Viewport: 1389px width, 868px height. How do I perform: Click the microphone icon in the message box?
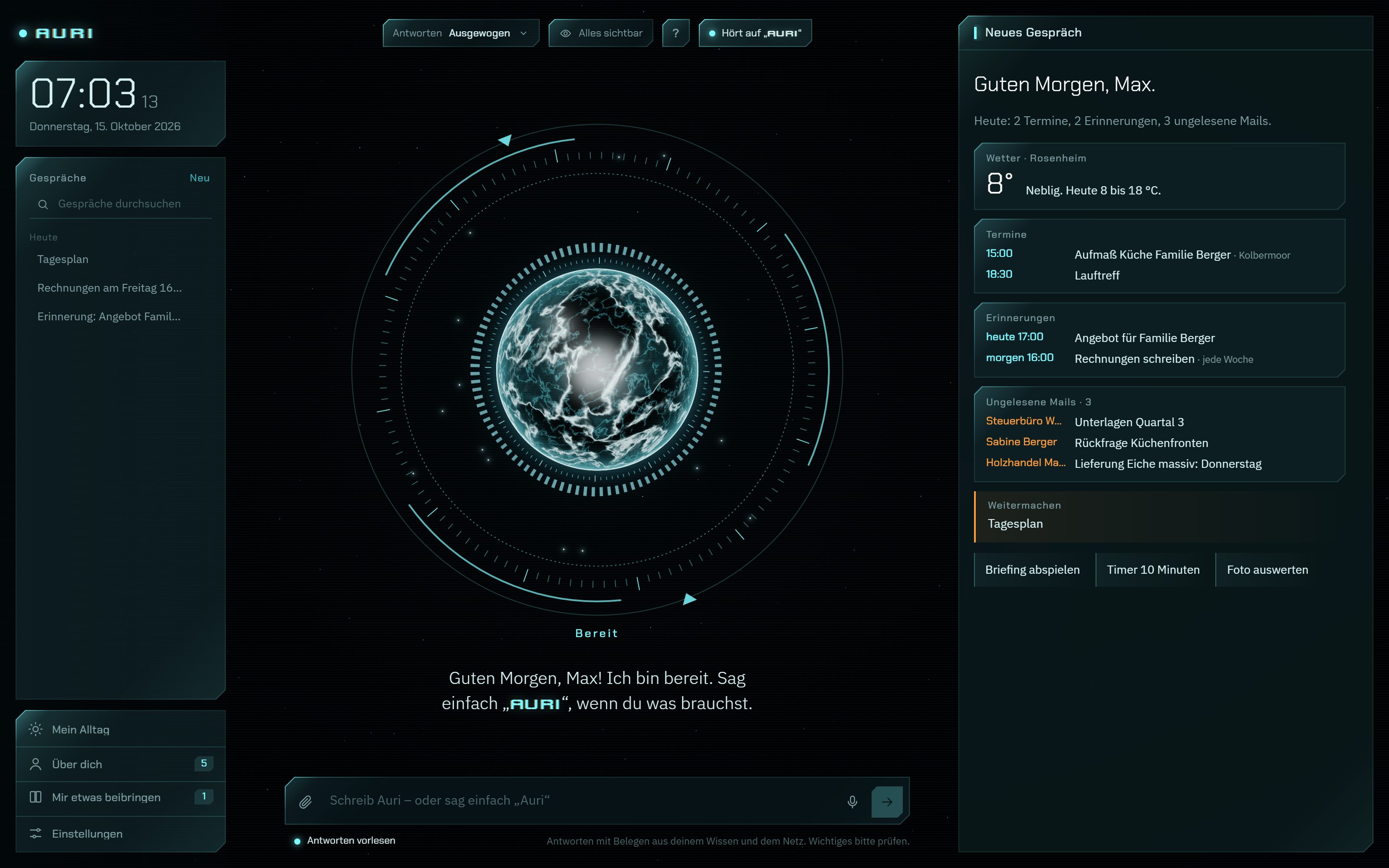tap(852, 802)
